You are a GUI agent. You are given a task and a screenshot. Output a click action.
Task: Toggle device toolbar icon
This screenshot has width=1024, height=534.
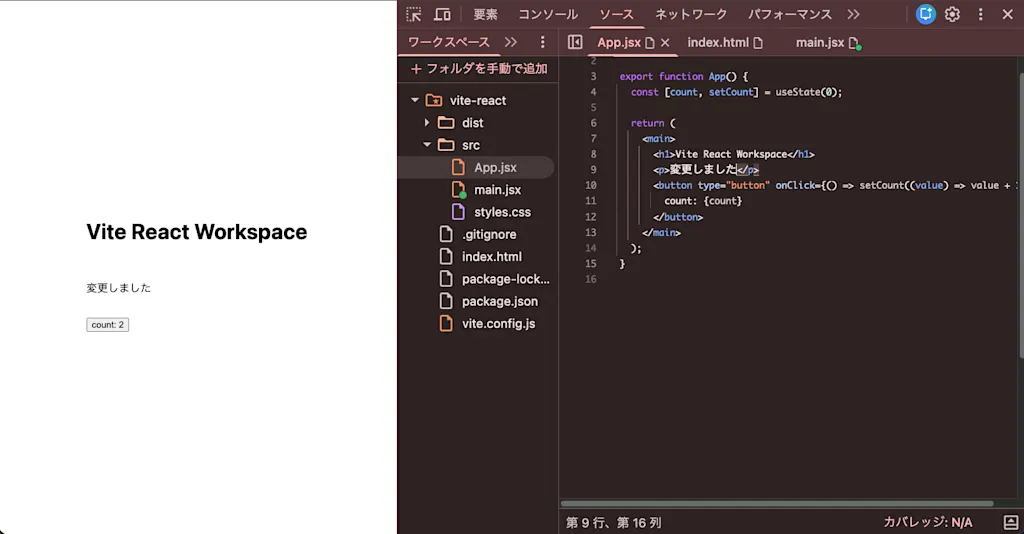tap(442, 14)
